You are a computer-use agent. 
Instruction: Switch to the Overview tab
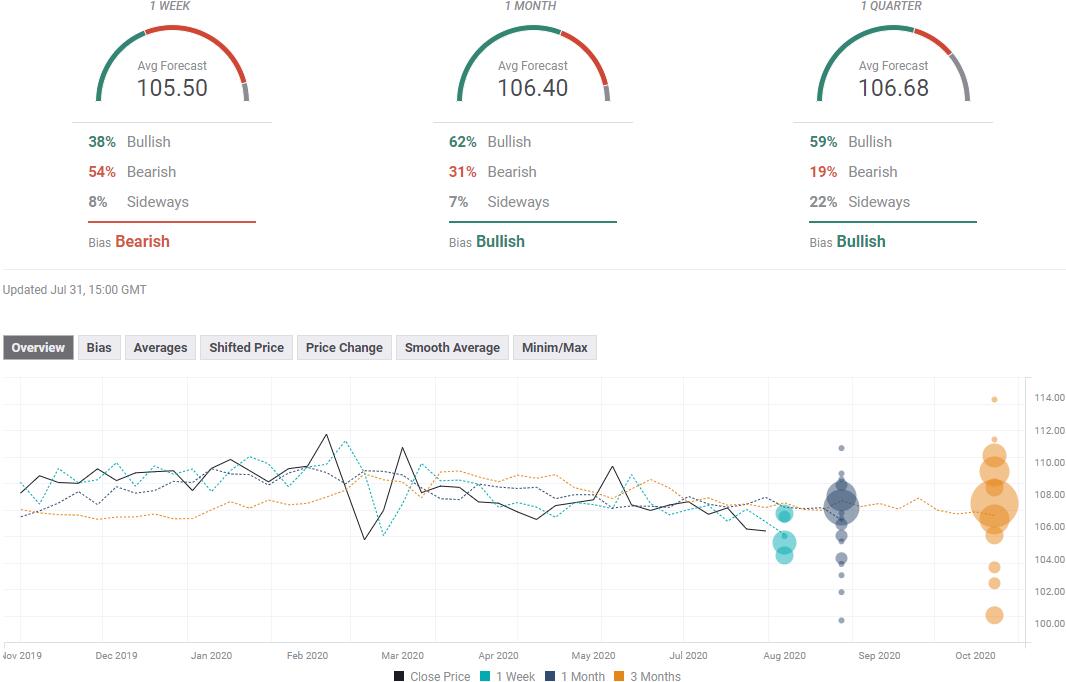click(x=38, y=347)
